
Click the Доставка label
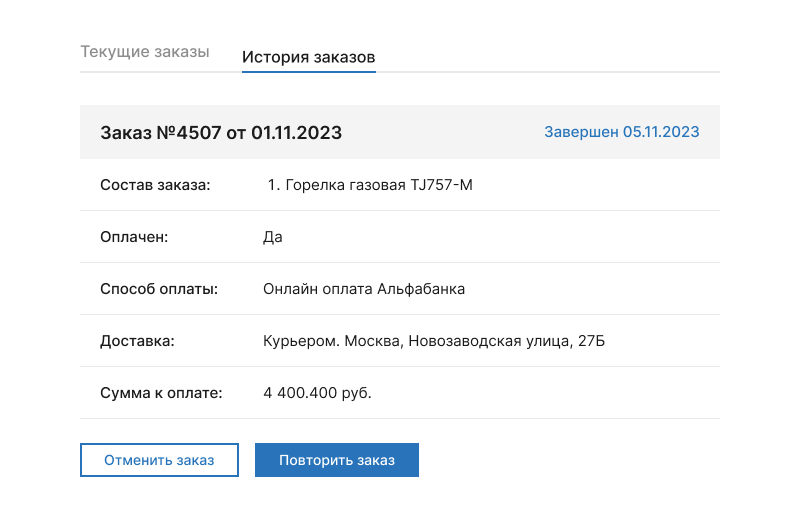tap(138, 341)
